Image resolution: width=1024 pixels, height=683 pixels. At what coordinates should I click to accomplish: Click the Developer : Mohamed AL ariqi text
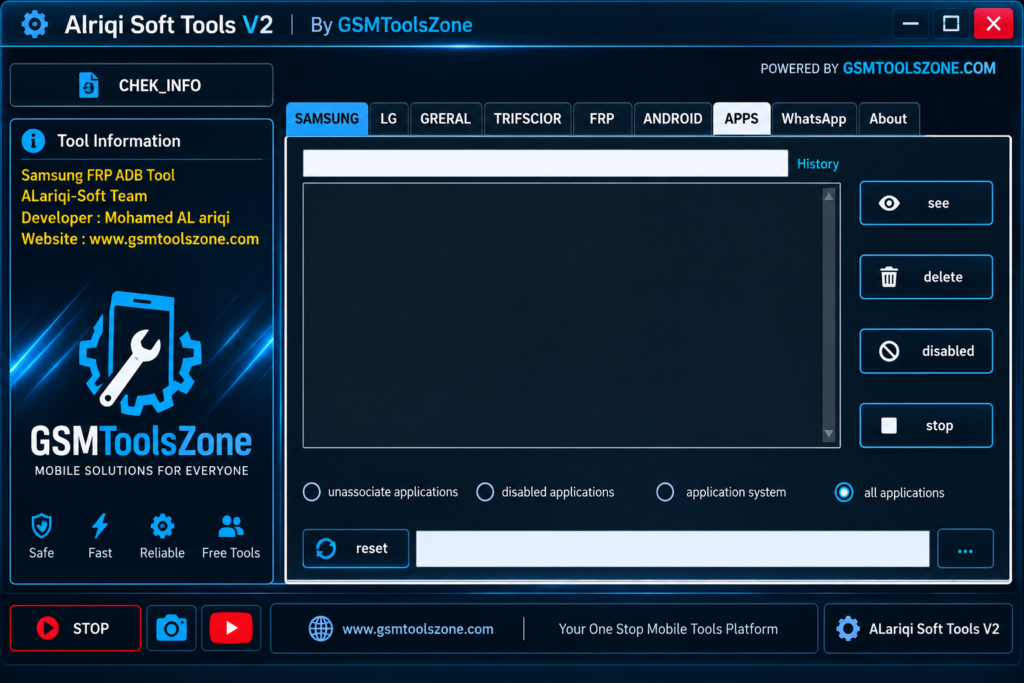(125, 217)
